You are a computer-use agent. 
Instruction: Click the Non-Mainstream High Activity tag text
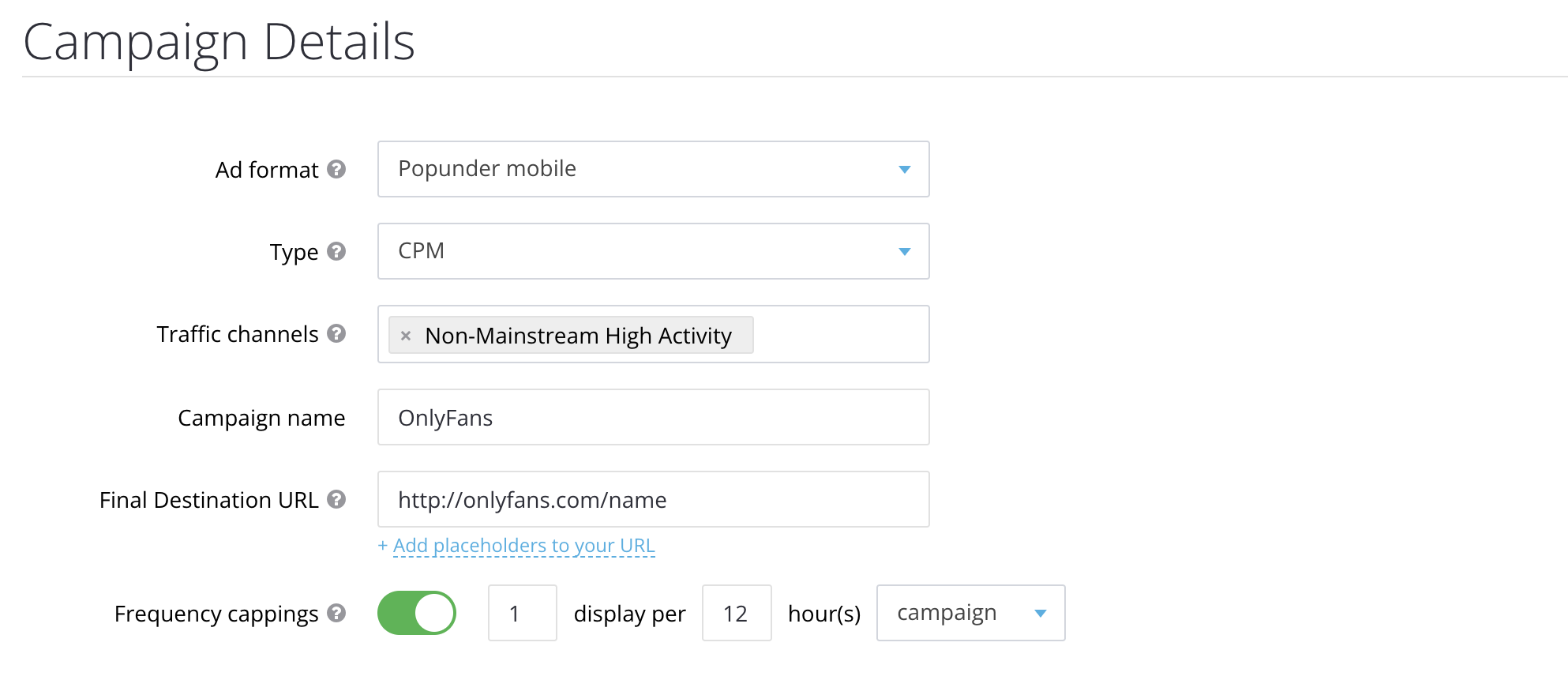pos(578,336)
